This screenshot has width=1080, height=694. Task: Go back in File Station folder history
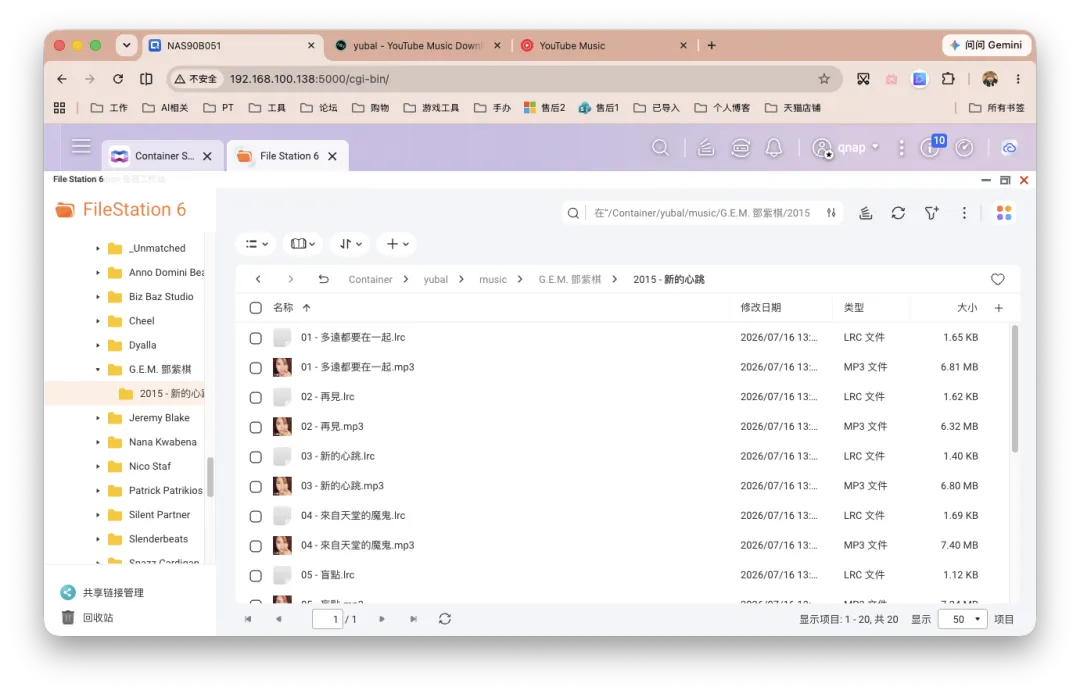258,279
